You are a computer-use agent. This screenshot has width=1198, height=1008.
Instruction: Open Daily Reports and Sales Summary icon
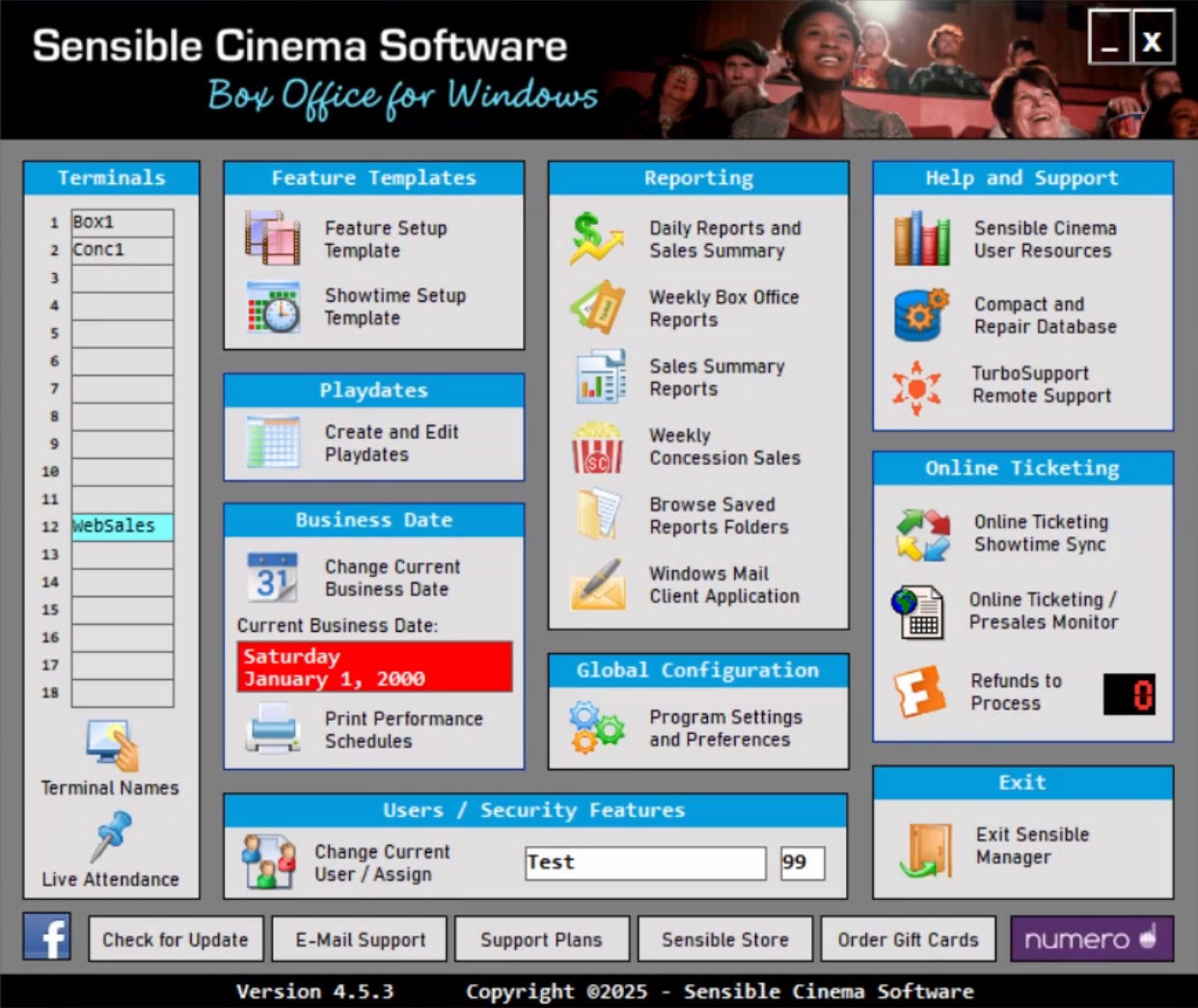(596, 238)
